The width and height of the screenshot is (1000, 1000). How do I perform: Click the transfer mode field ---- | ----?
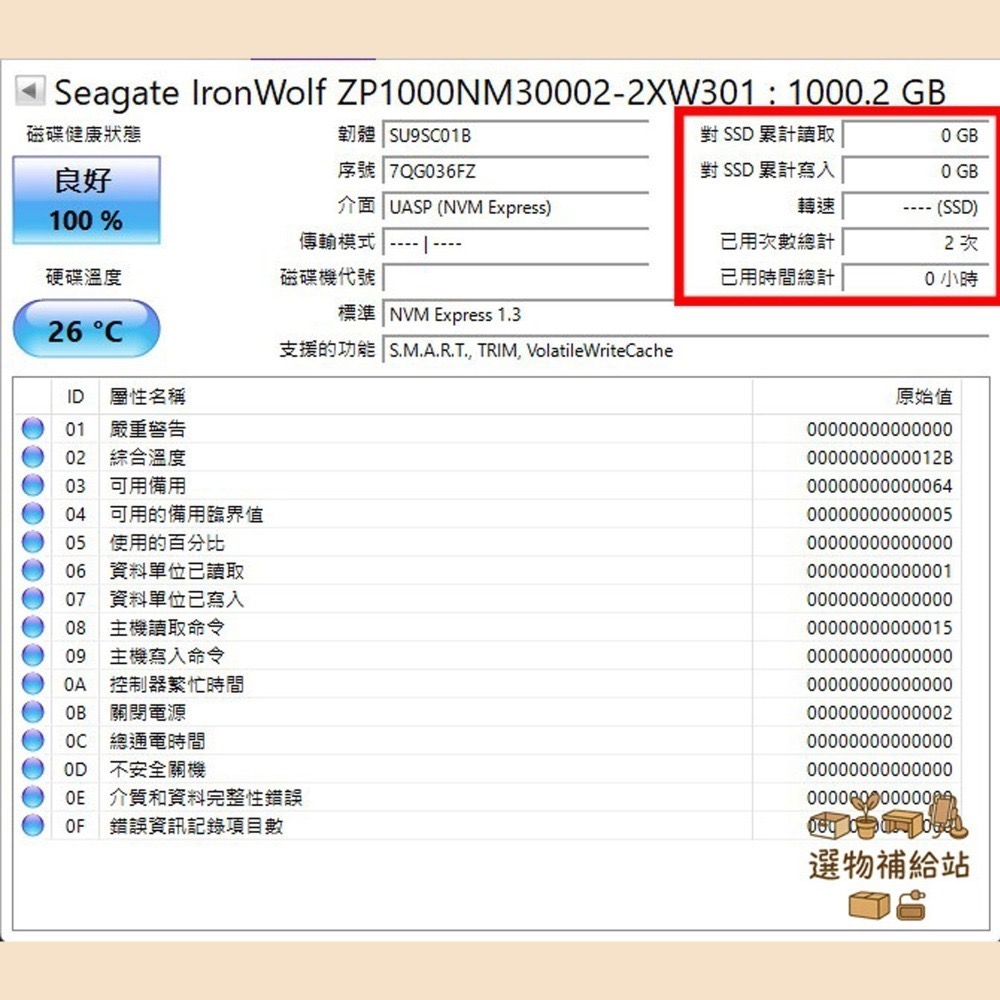[515, 242]
